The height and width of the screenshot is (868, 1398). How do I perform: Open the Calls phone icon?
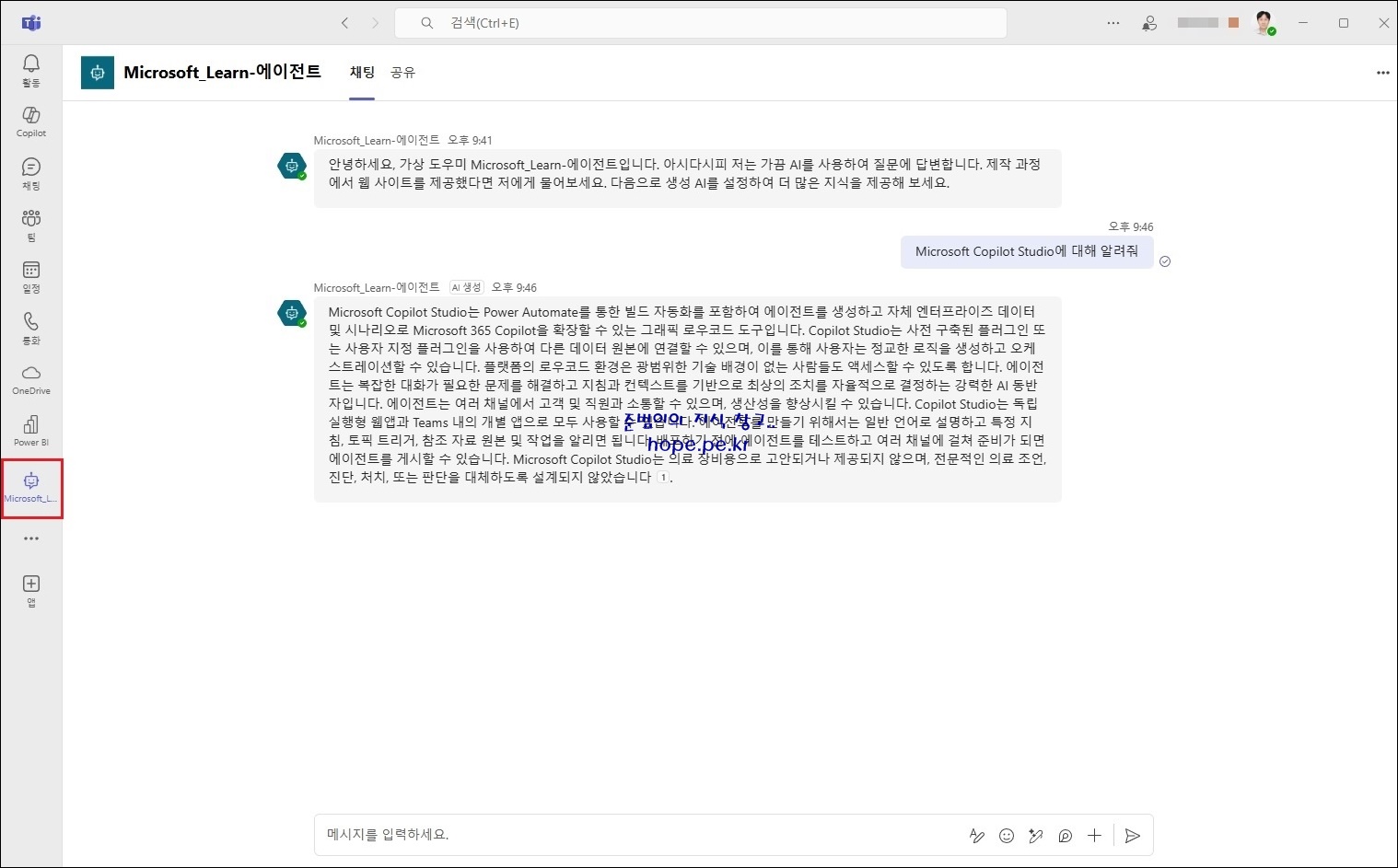31,328
